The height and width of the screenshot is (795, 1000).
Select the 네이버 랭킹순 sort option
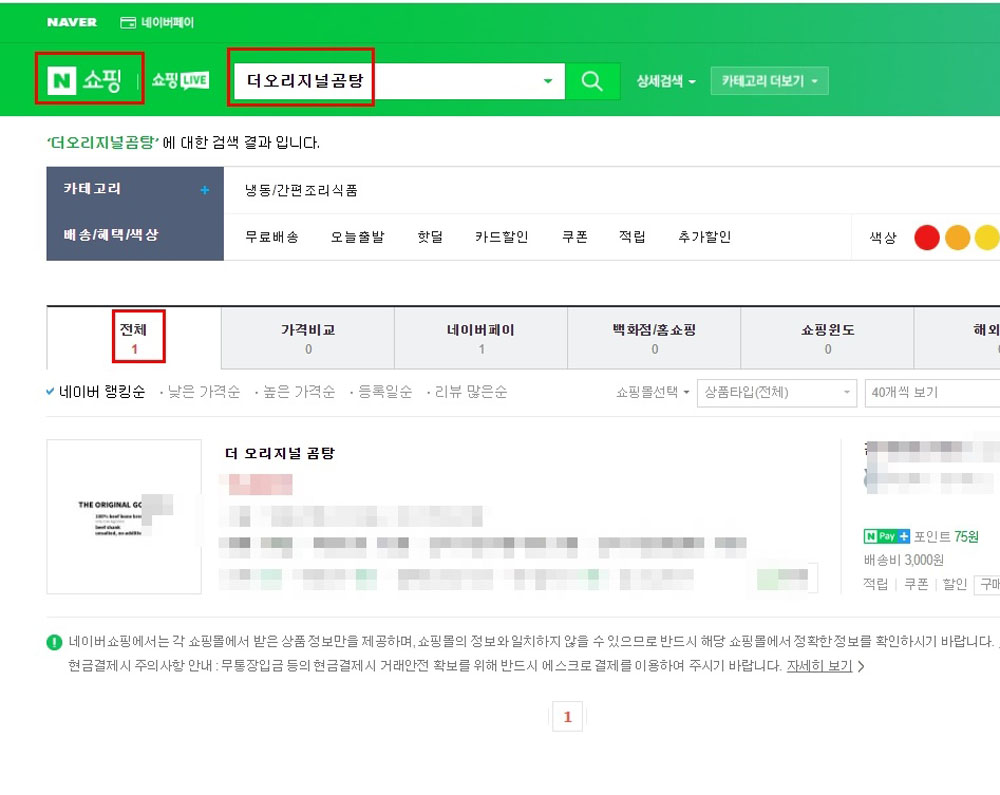click(96, 392)
